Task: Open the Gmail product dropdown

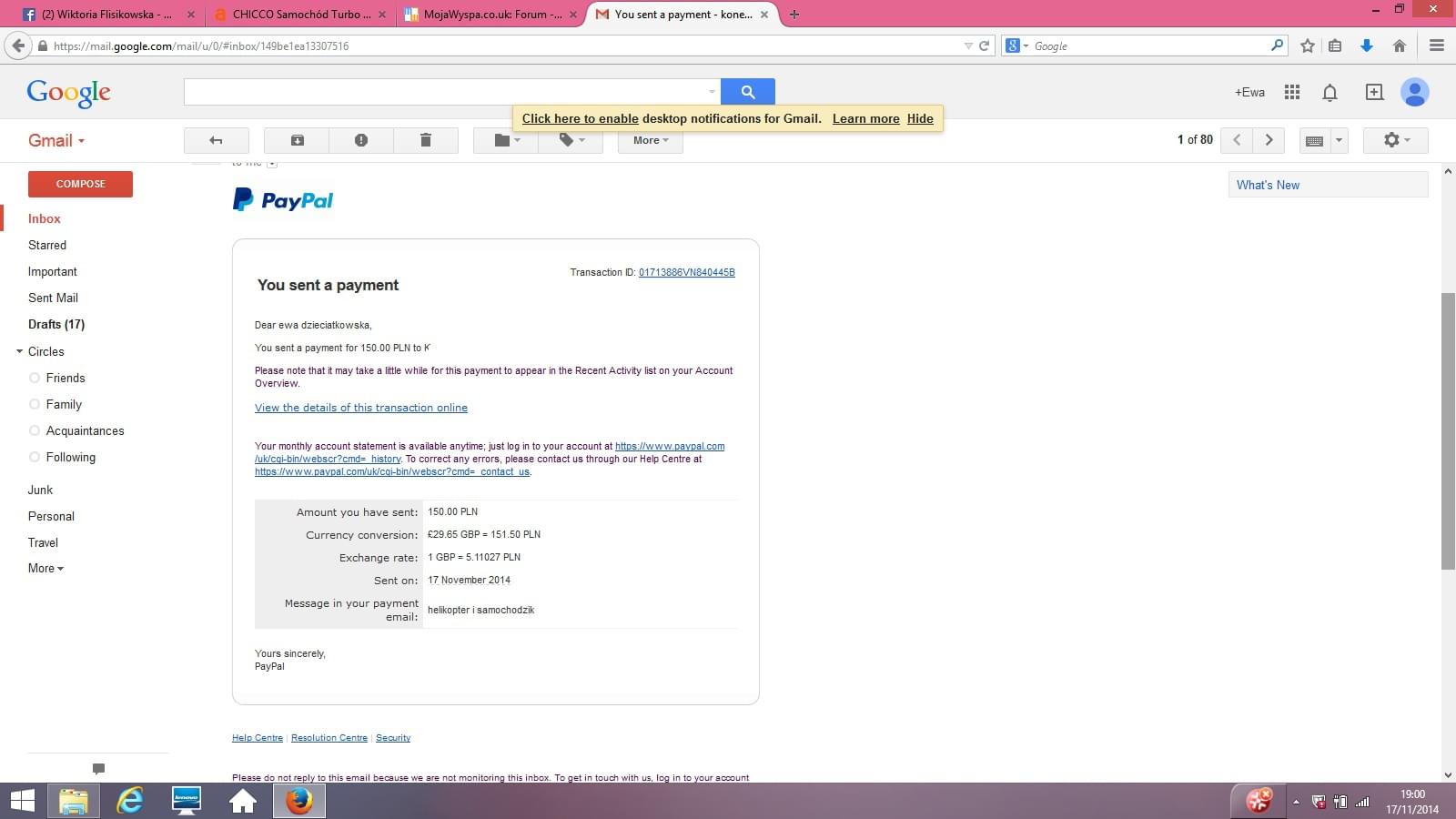Action: (56, 140)
